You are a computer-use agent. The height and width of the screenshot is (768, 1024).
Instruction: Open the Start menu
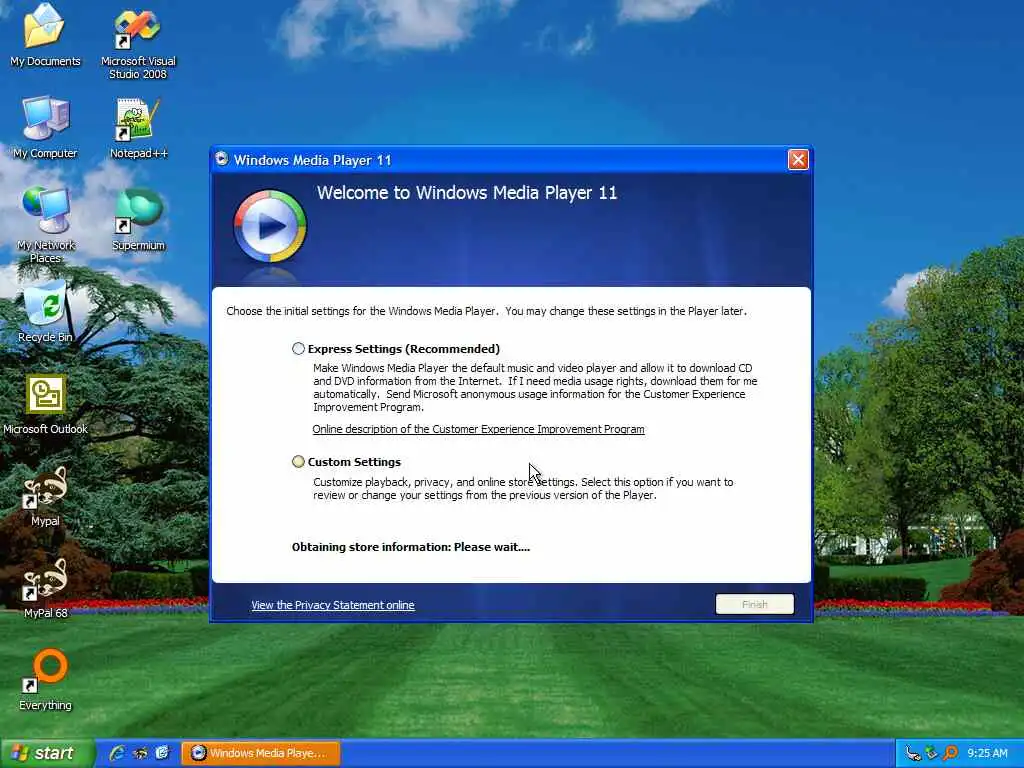tap(47, 753)
